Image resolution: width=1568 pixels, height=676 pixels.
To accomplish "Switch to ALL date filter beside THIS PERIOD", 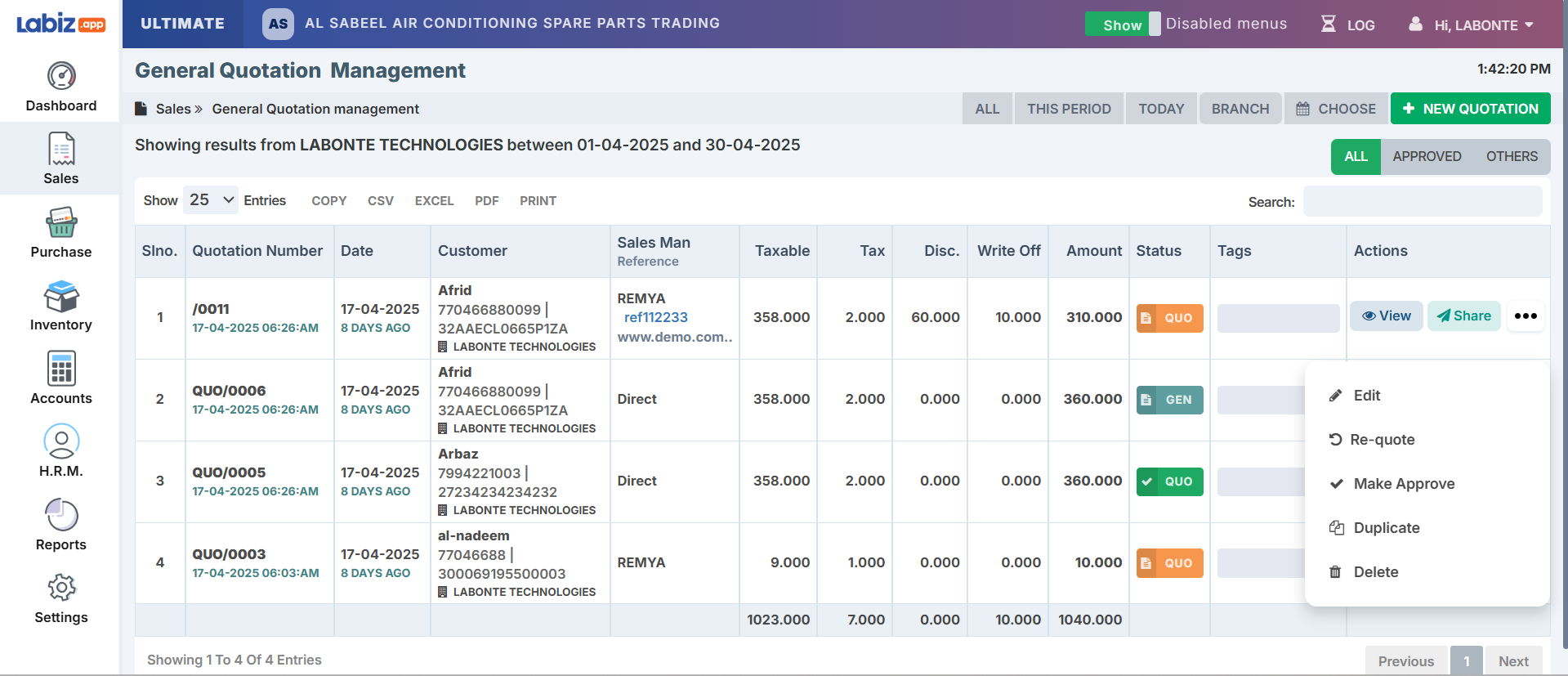I will [987, 109].
